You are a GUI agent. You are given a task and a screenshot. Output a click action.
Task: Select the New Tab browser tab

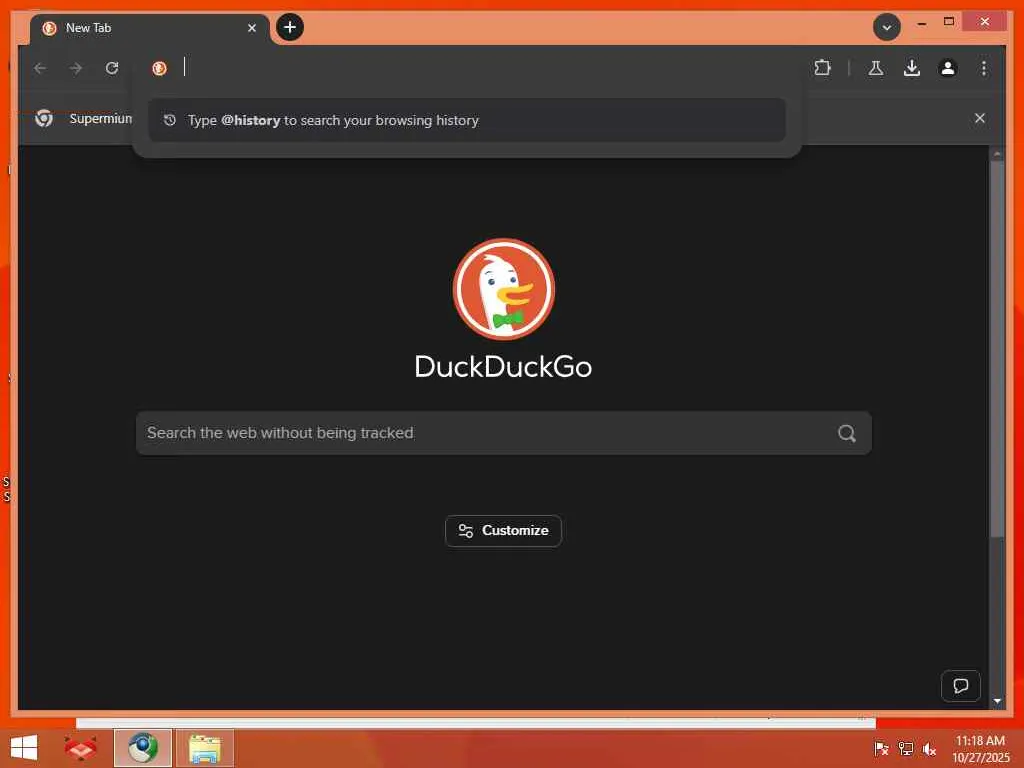150,28
